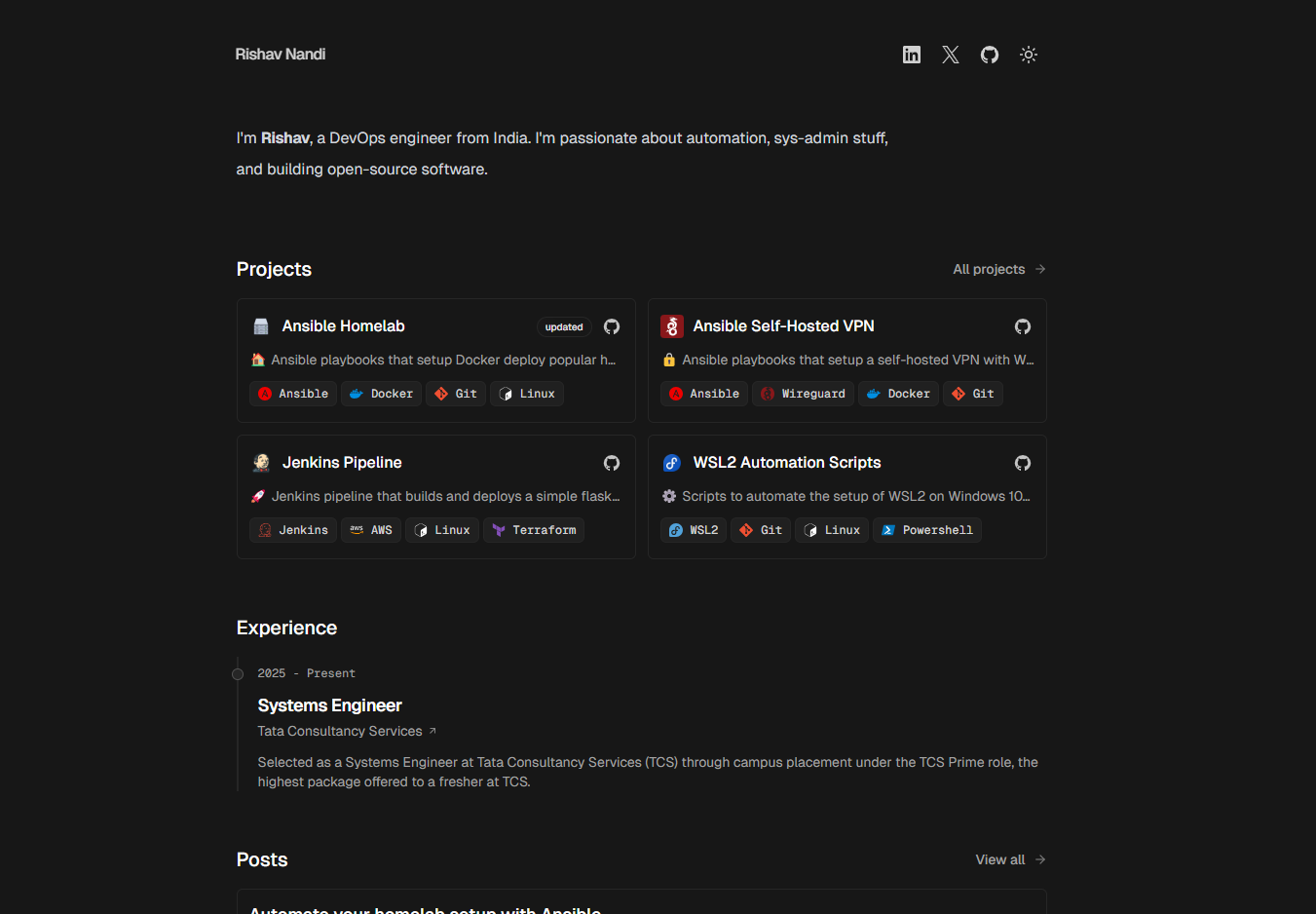Click the Wireguard tag badge

pos(803,394)
